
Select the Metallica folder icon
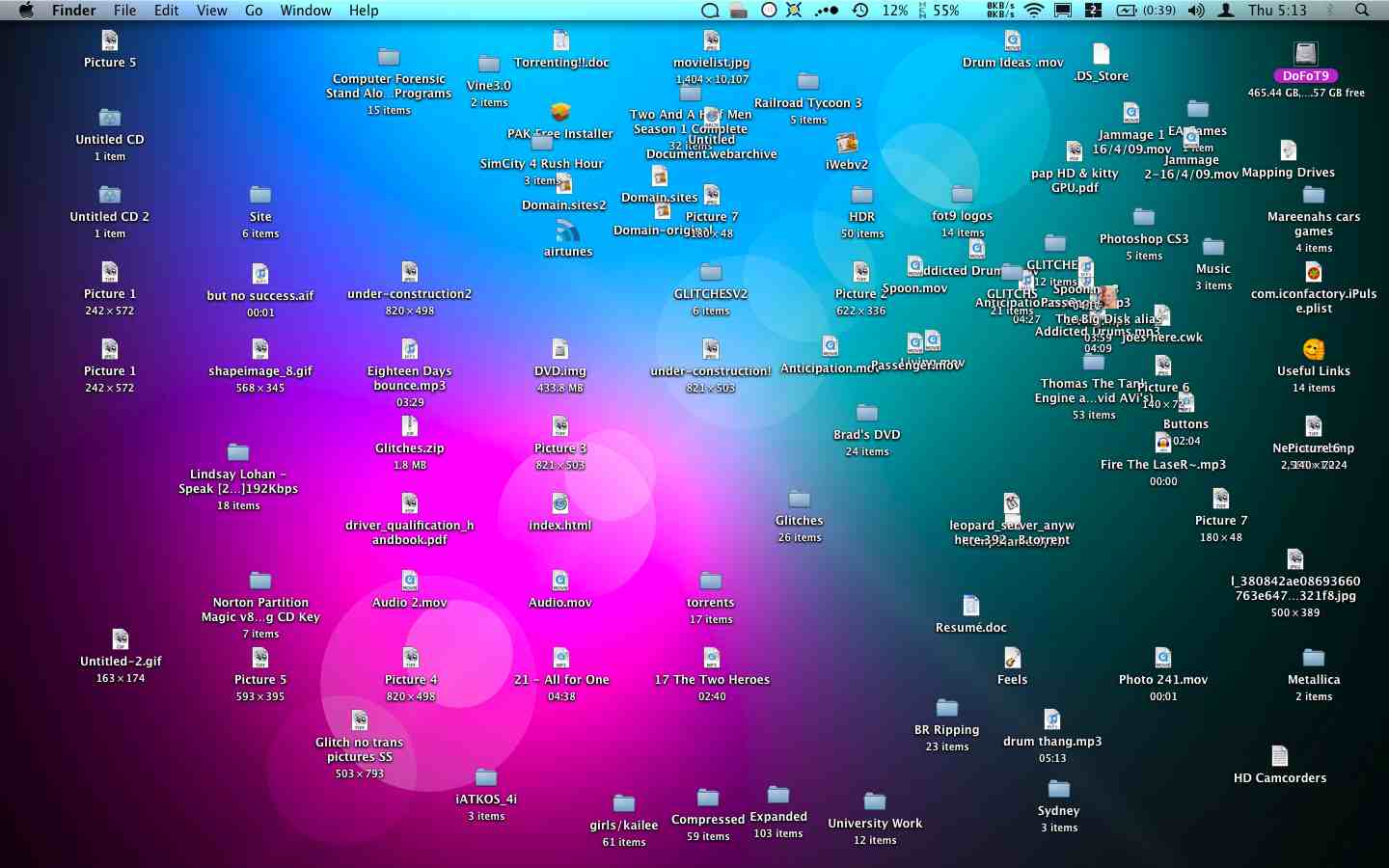tap(1314, 658)
